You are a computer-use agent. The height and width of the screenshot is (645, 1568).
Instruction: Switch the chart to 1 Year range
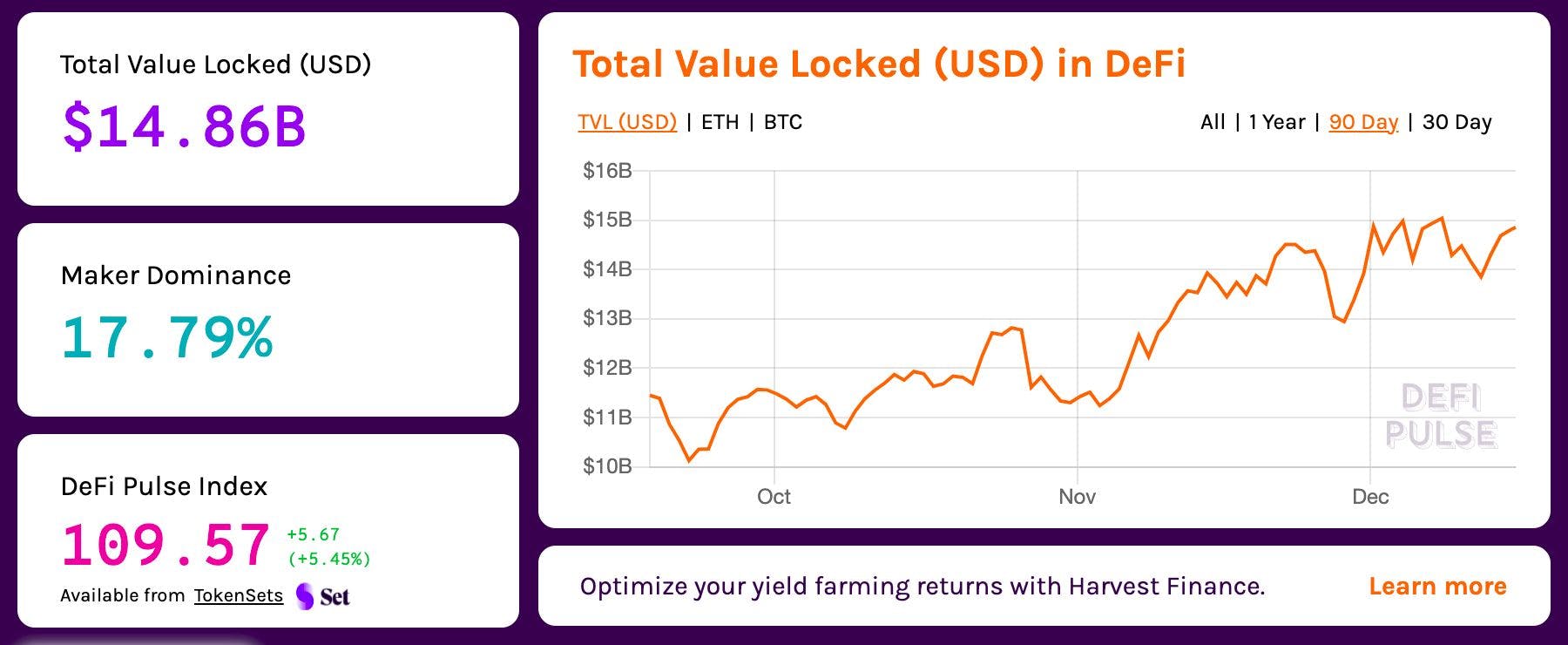(1275, 123)
